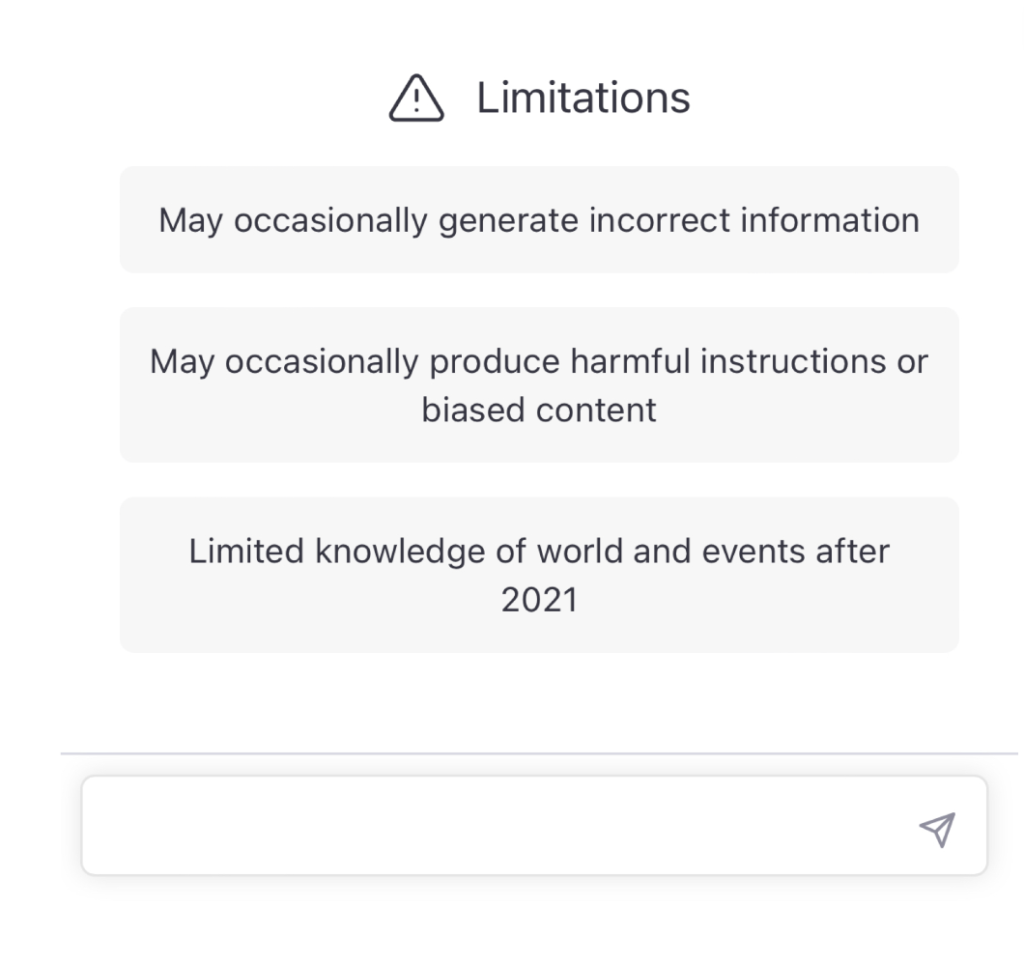This screenshot has width=1024, height=963.
Task: Click the "2021" text in last card
Action: click(539, 600)
